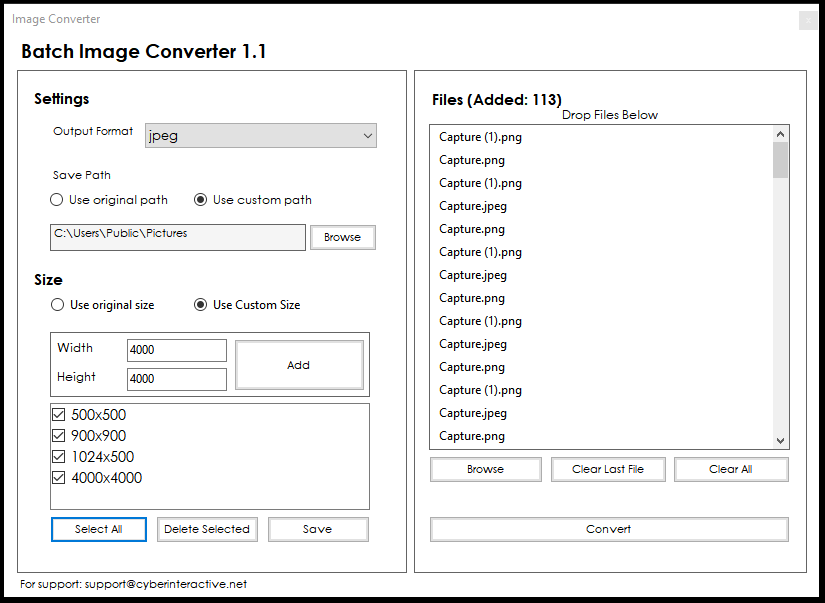The height and width of the screenshot is (603, 825).
Task: Click the Width input field
Action: [x=177, y=350]
